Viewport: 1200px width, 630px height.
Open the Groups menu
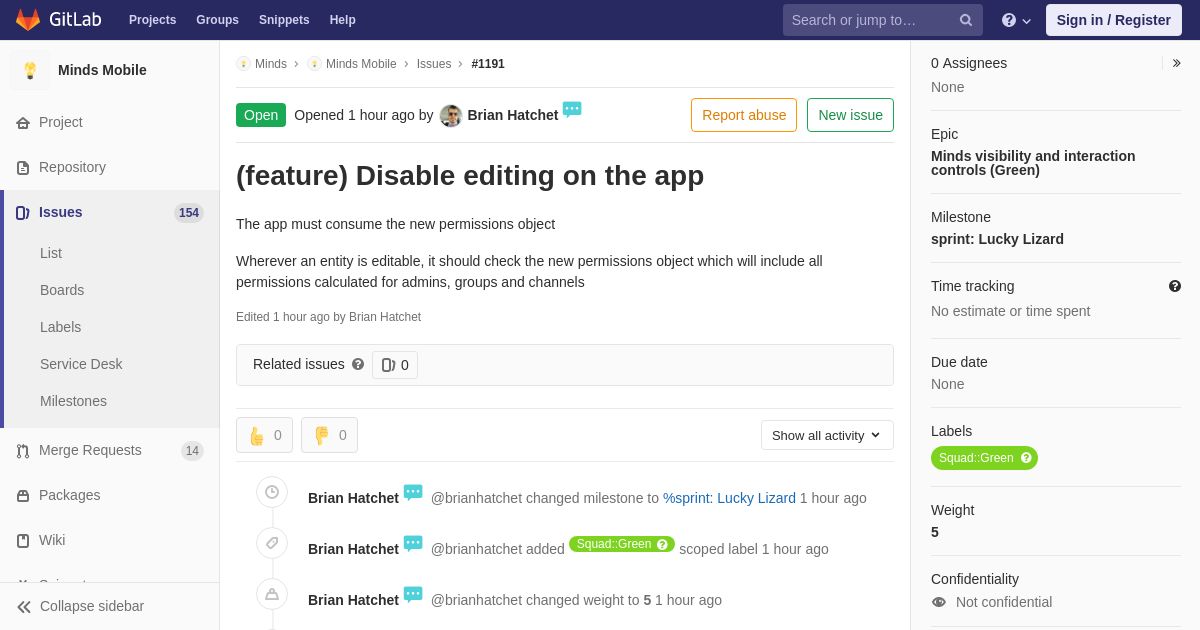(x=217, y=20)
